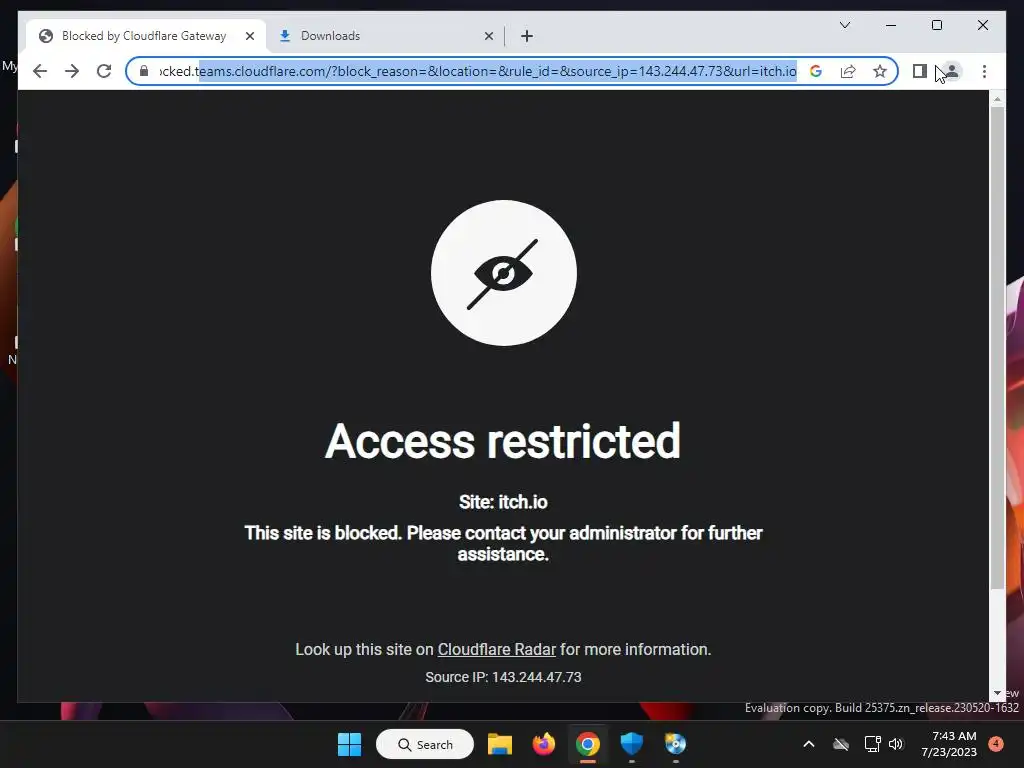This screenshot has width=1024, height=768.
Task: Click the page vertical scrollbar thumb
Action: tap(997, 346)
